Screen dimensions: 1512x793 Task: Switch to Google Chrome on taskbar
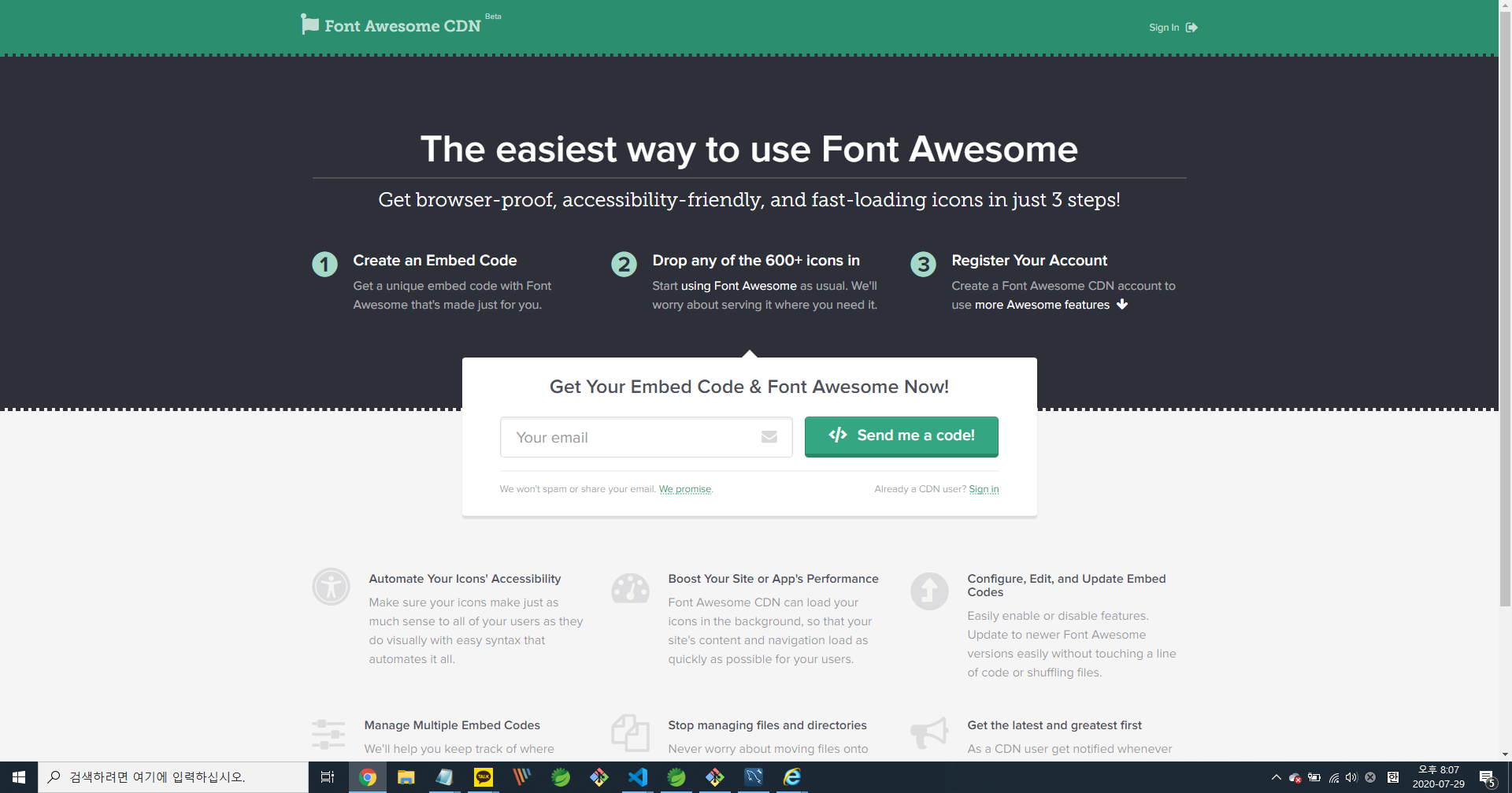367,777
